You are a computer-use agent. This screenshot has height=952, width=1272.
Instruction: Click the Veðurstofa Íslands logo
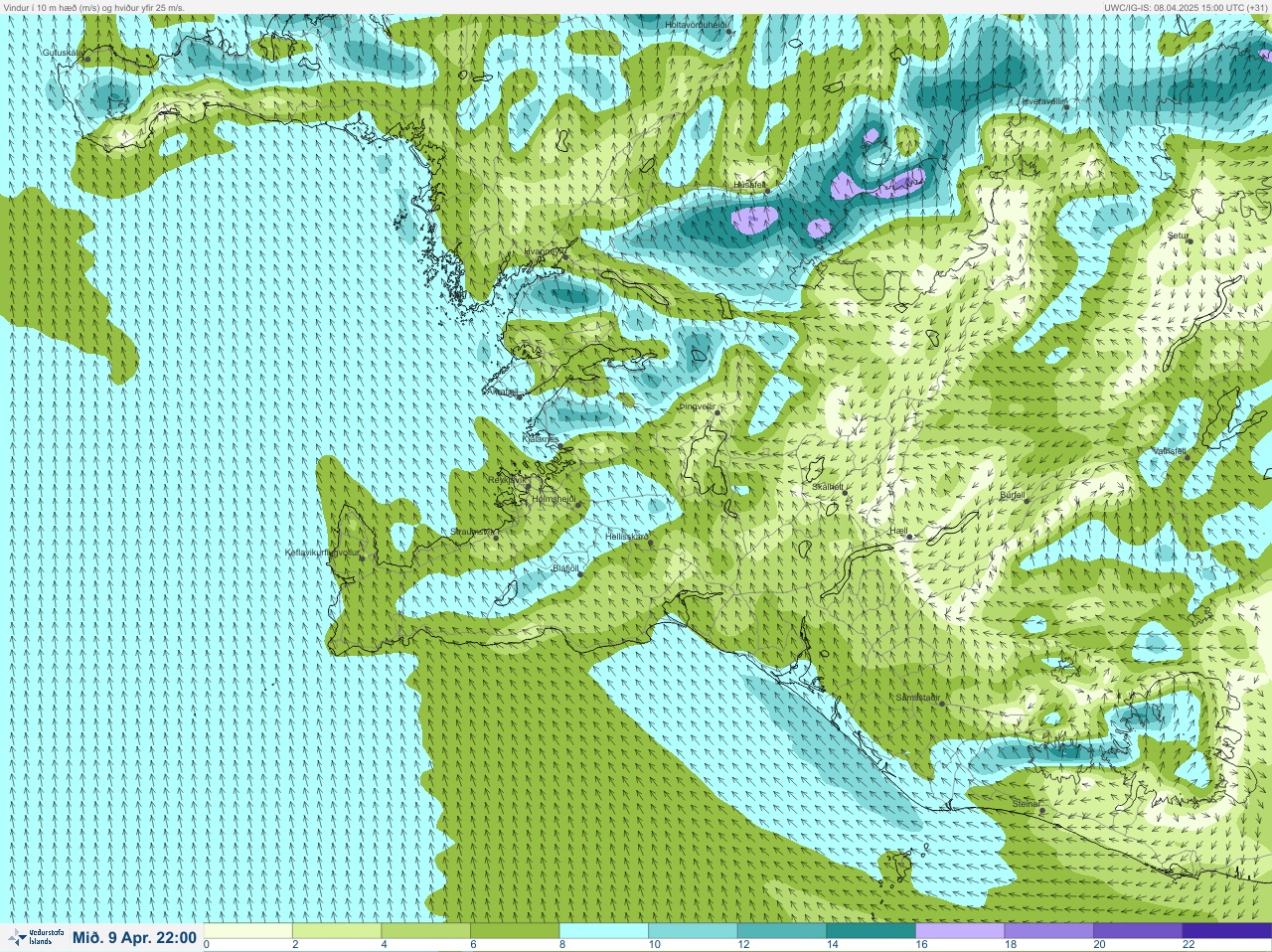[34, 937]
